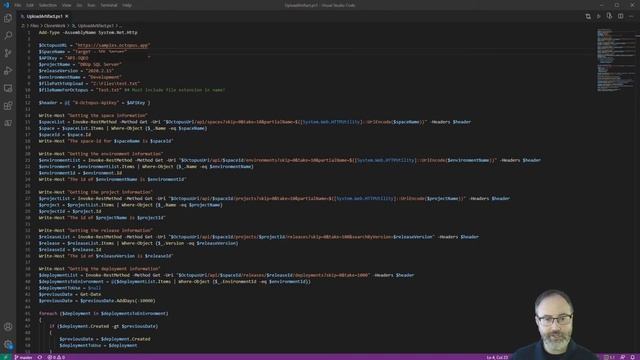Open the activity bar icon below Extensions

point(8,123)
